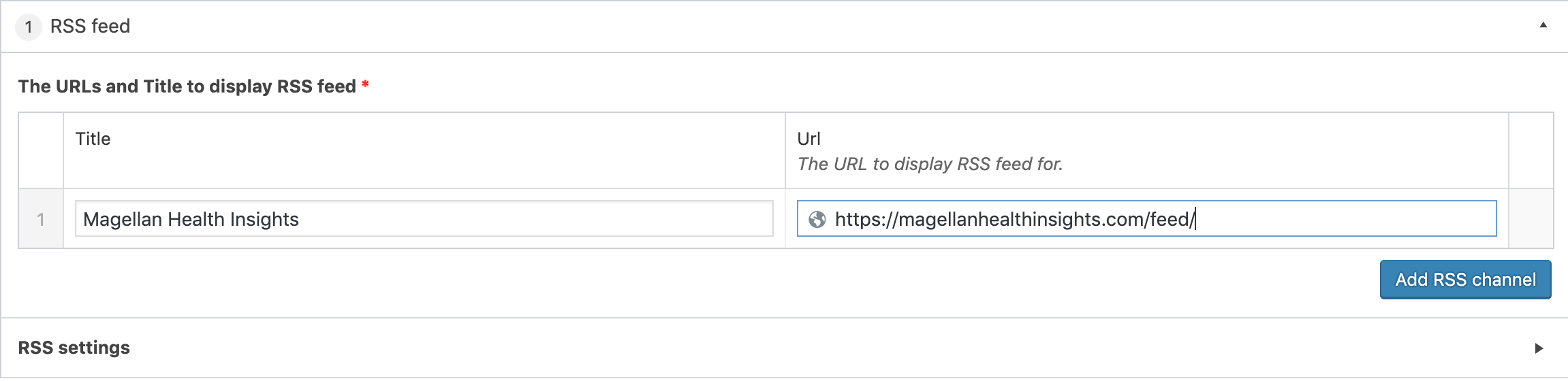Click the row actions cell right of Url

coord(1531,218)
